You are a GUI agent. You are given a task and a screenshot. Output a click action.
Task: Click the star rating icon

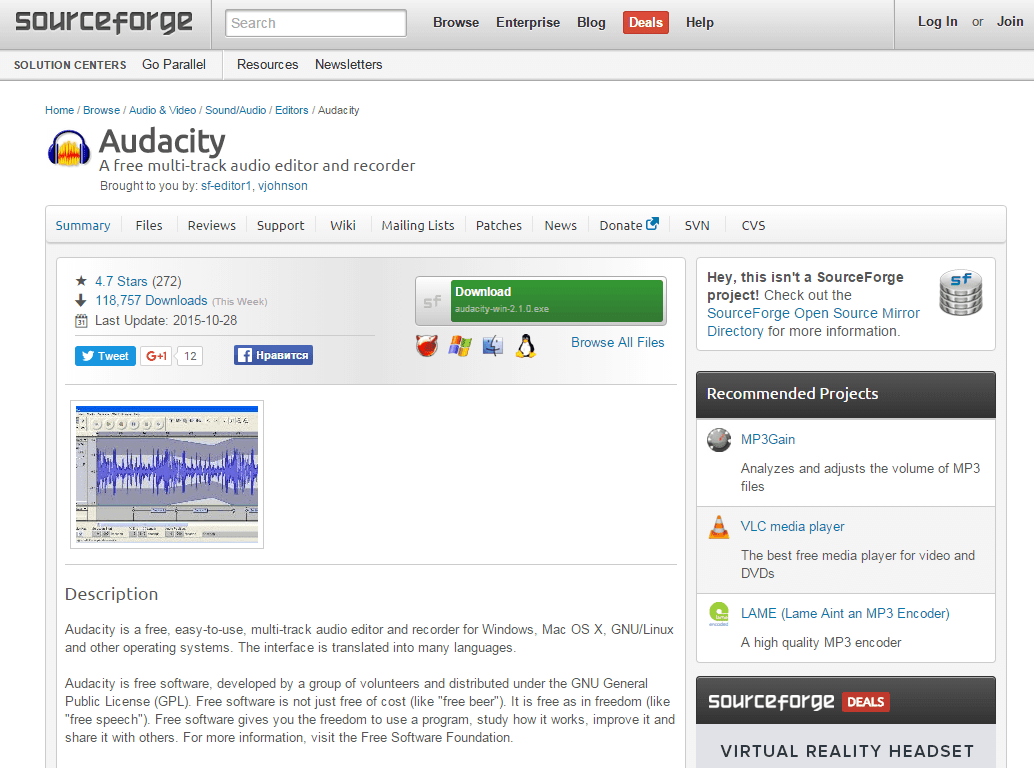click(x=81, y=281)
